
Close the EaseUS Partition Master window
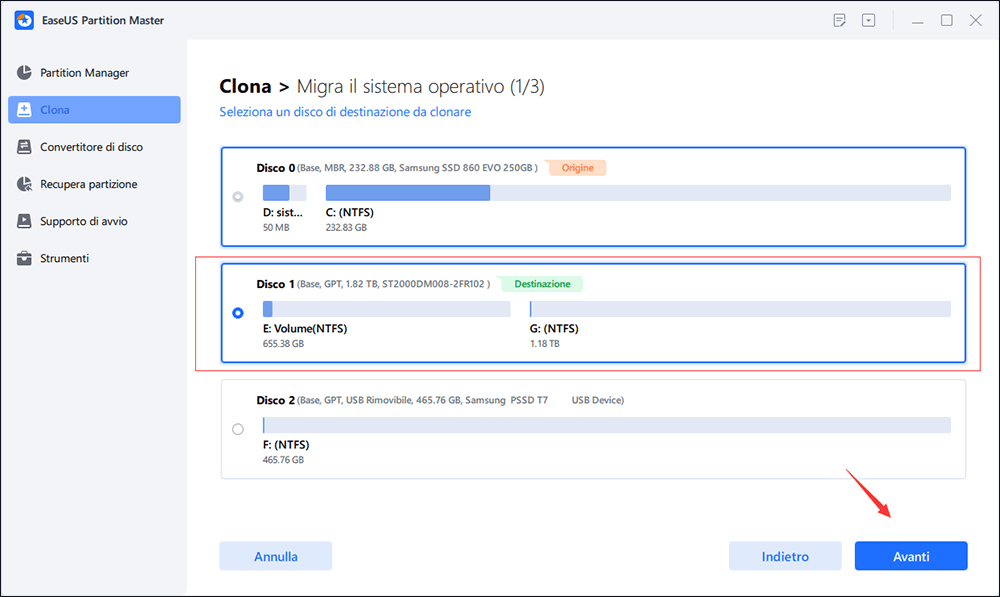976,20
